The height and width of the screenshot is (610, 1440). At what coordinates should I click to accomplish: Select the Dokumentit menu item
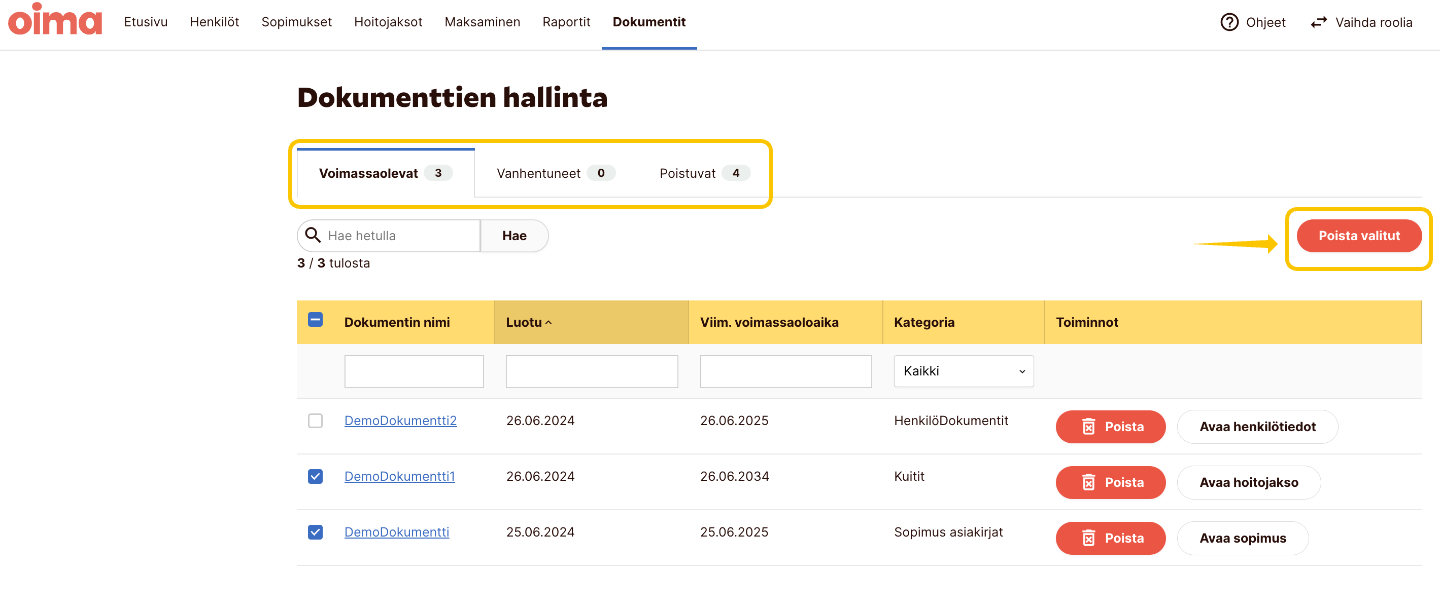point(649,22)
